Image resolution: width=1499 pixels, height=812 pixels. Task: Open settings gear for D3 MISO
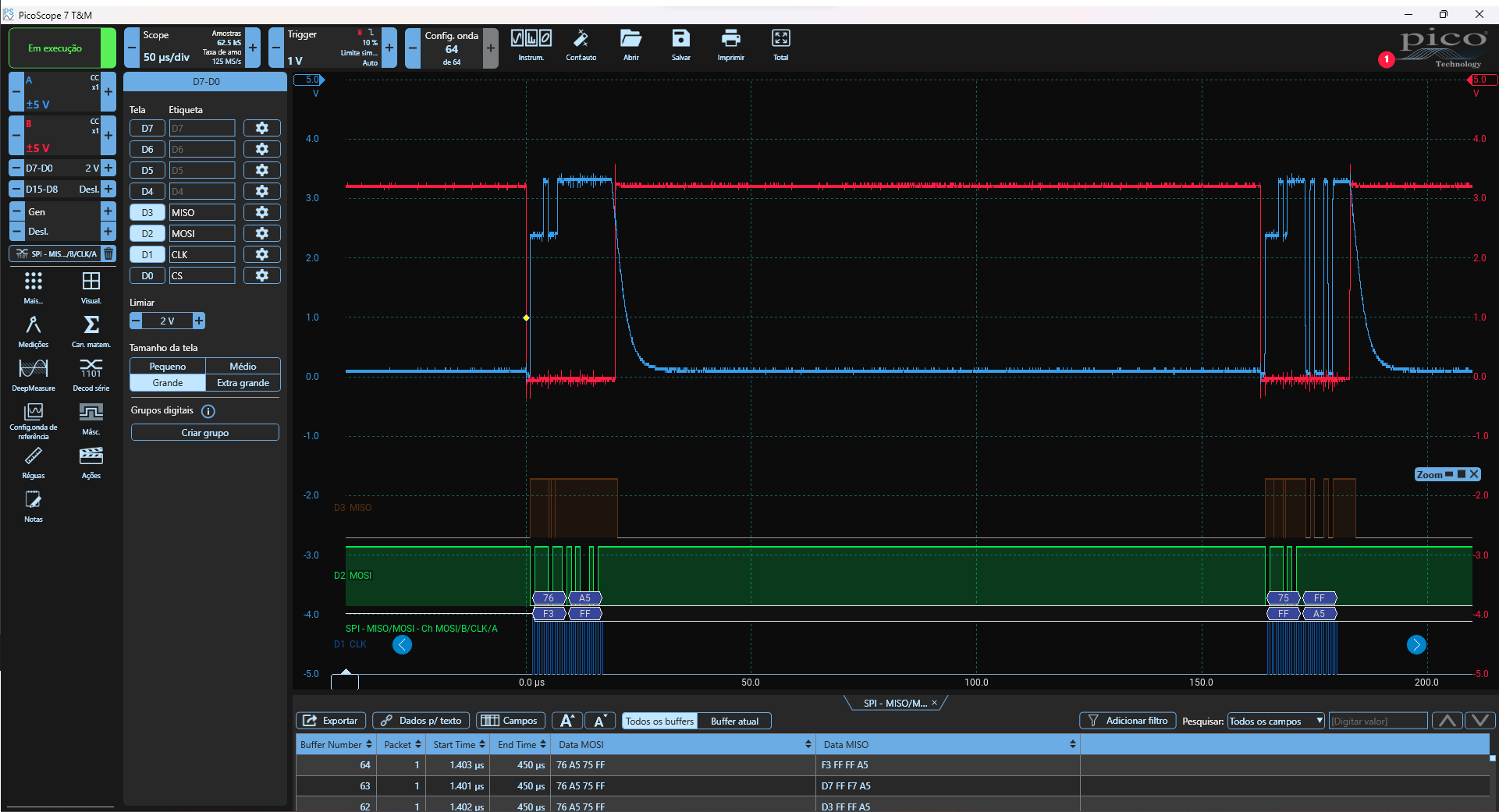(262, 212)
